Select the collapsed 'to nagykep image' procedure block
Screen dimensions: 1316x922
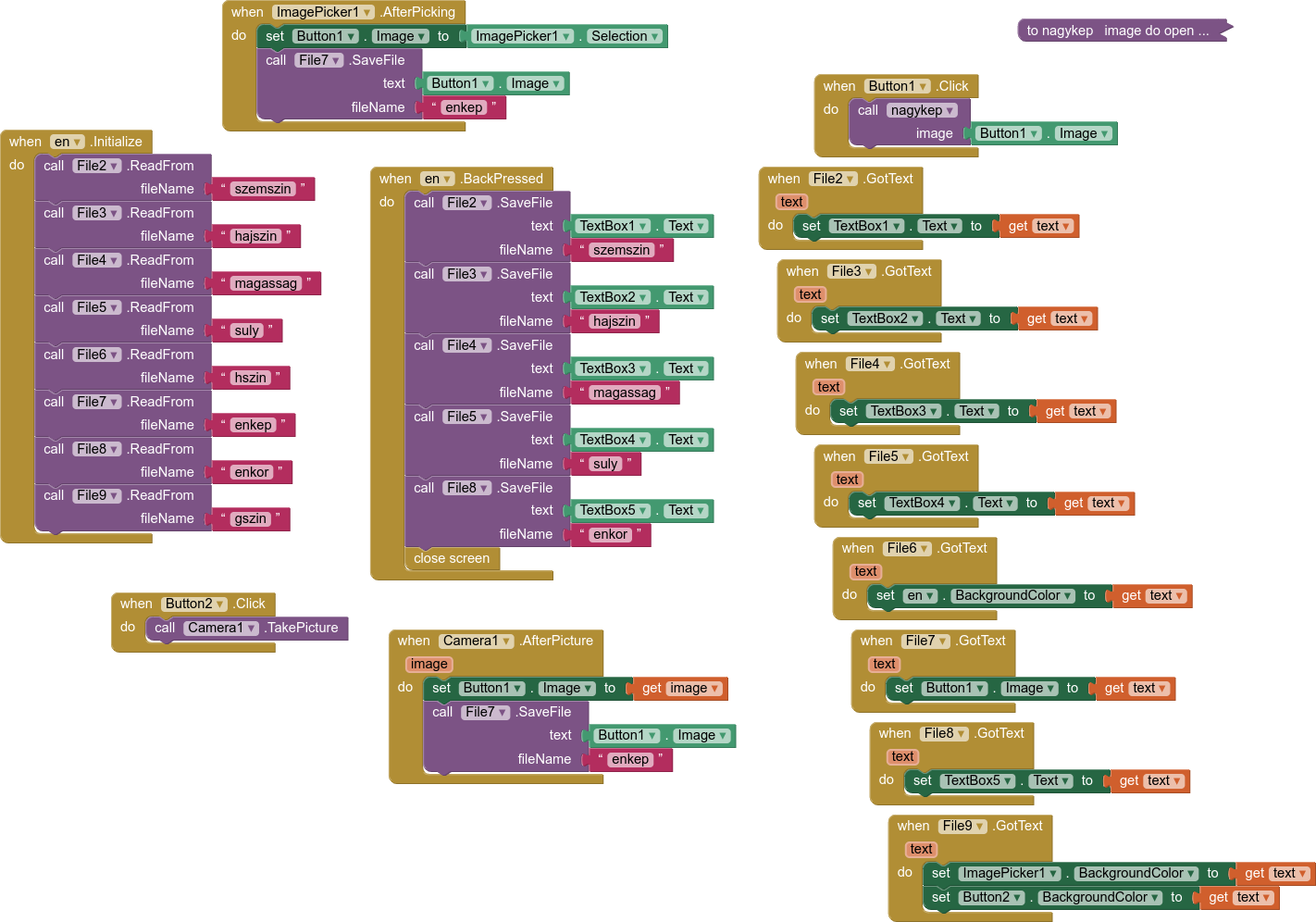coord(1123,31)
